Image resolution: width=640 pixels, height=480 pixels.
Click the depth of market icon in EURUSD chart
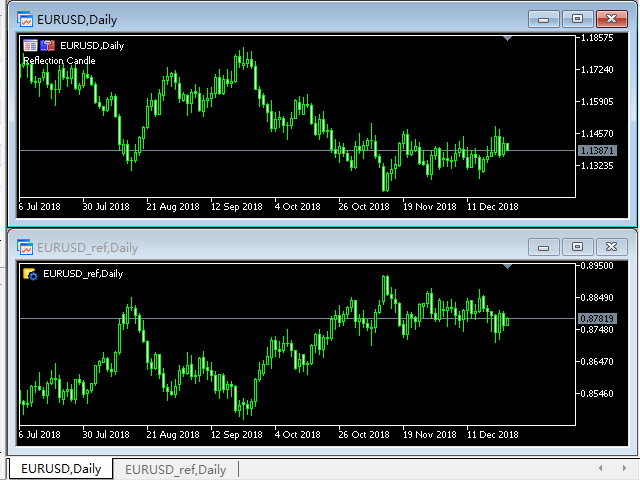(x=30, y=45)
